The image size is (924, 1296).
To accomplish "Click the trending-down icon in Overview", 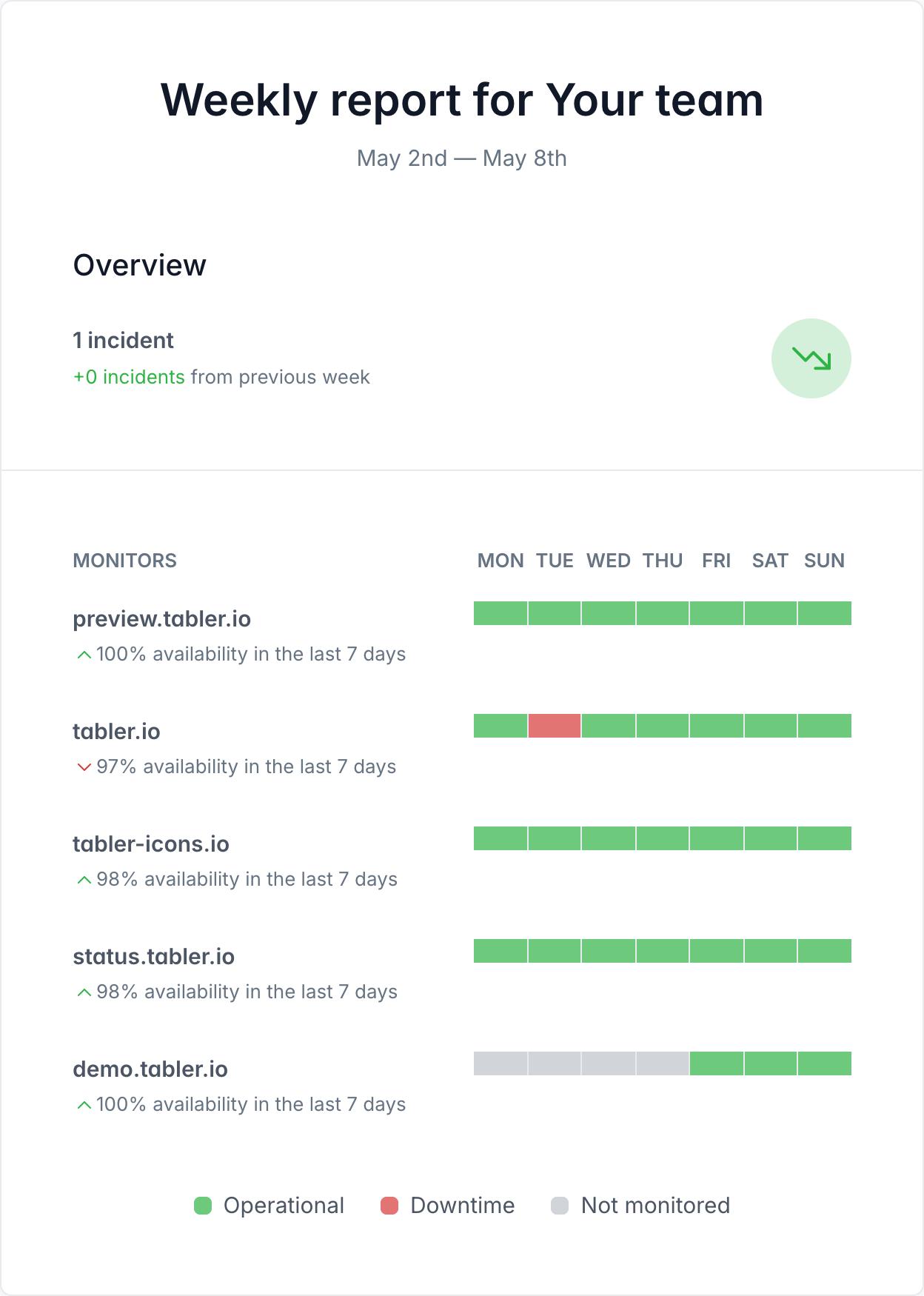I will (x=811, y=358).
